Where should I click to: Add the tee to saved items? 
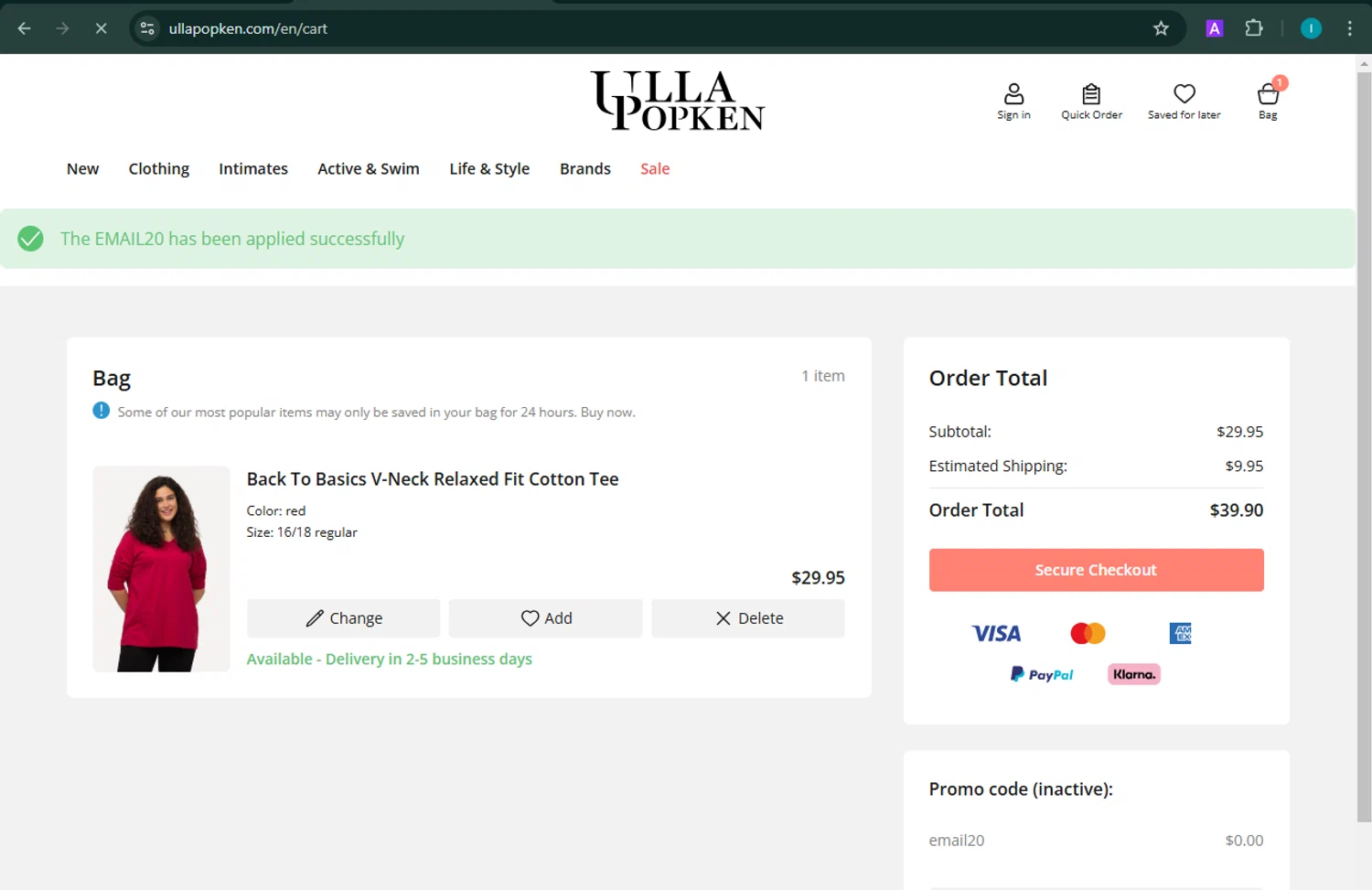pos(546,618)
